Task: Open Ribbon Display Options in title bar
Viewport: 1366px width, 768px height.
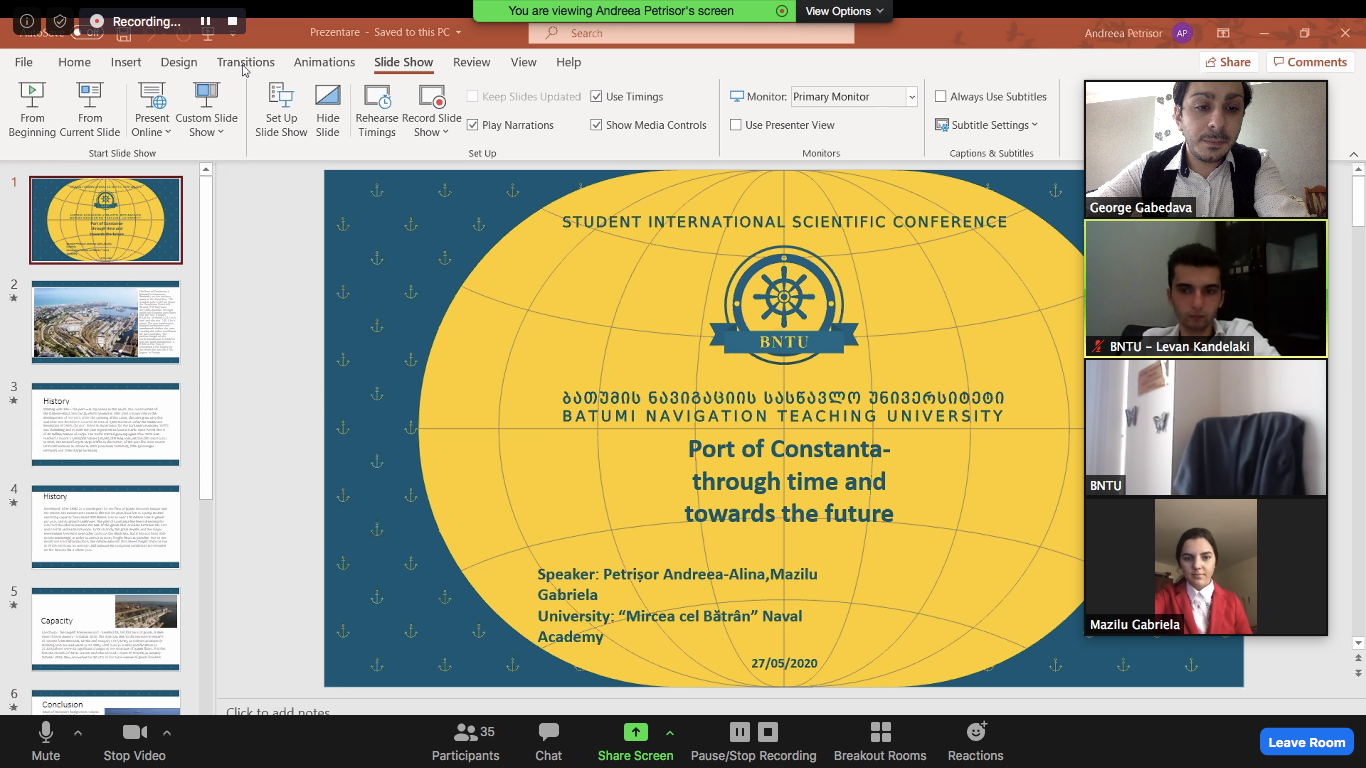Action: click(x=1223, y=33)
